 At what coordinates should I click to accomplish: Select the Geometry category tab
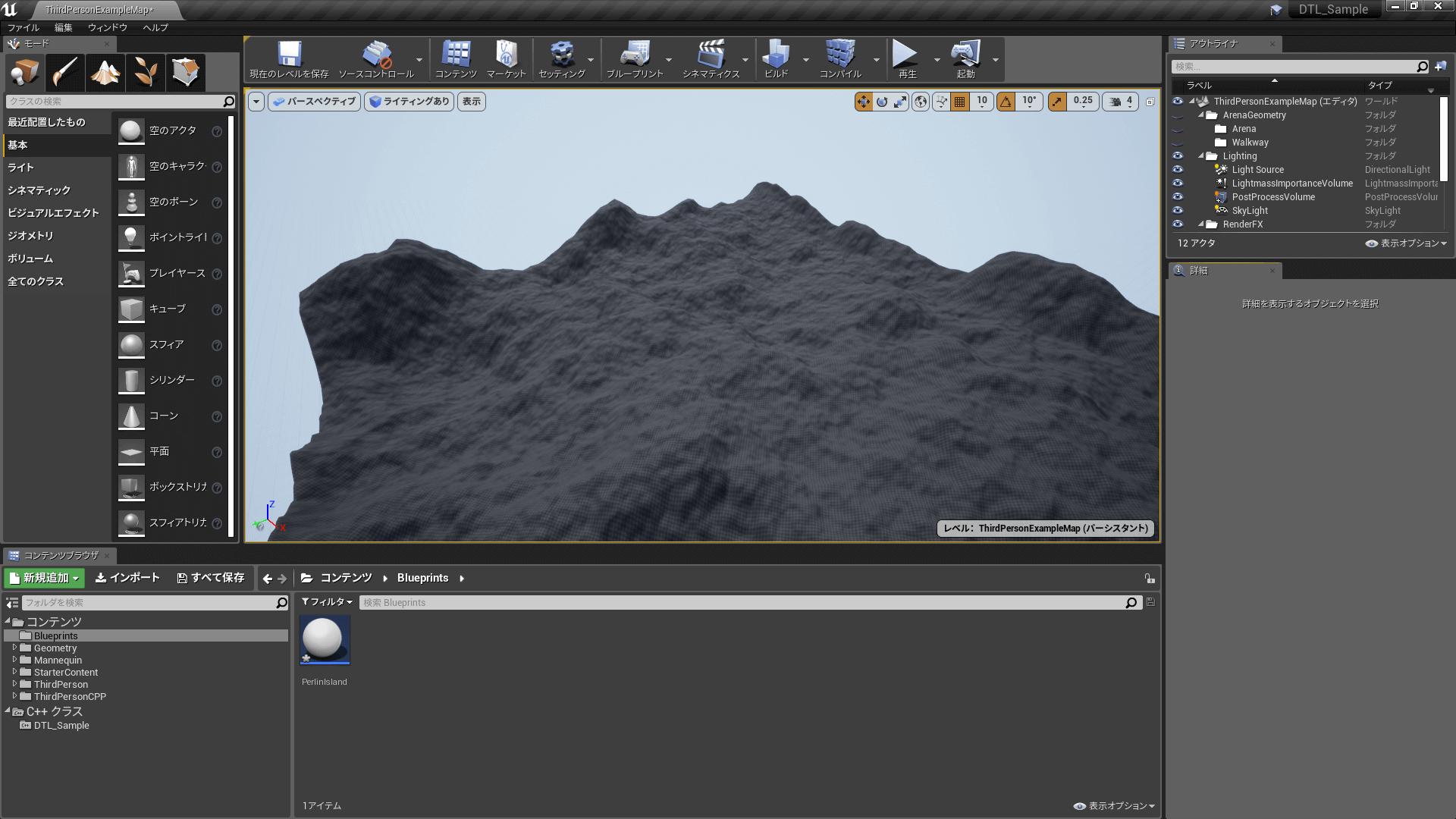coord(30,236)
